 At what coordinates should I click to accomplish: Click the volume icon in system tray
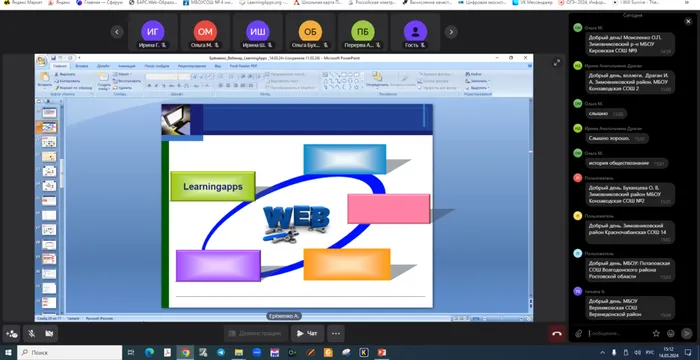click(x=638, y=352)
